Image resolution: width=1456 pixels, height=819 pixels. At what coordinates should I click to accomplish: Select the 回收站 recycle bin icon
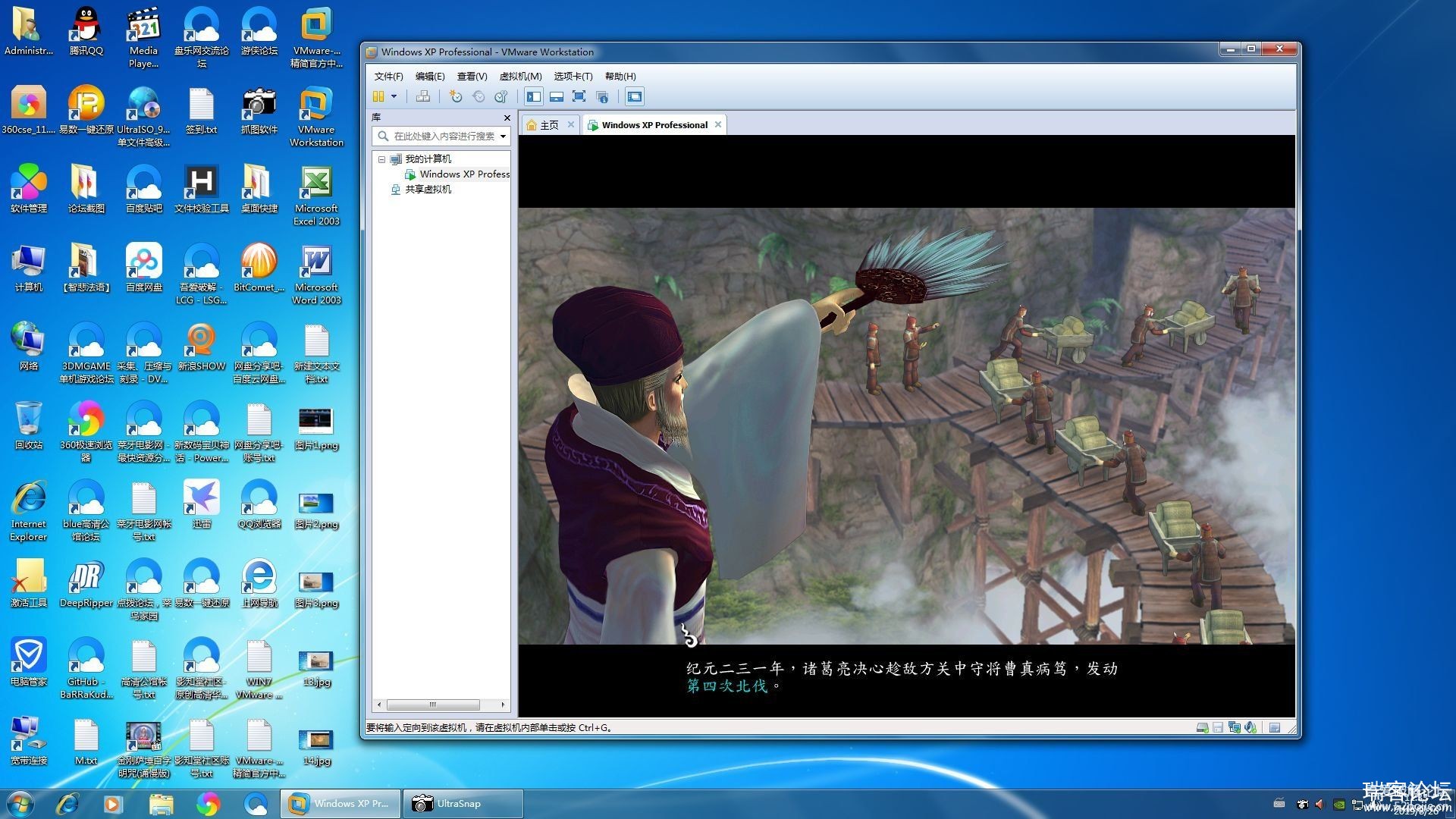pos(28,426)
